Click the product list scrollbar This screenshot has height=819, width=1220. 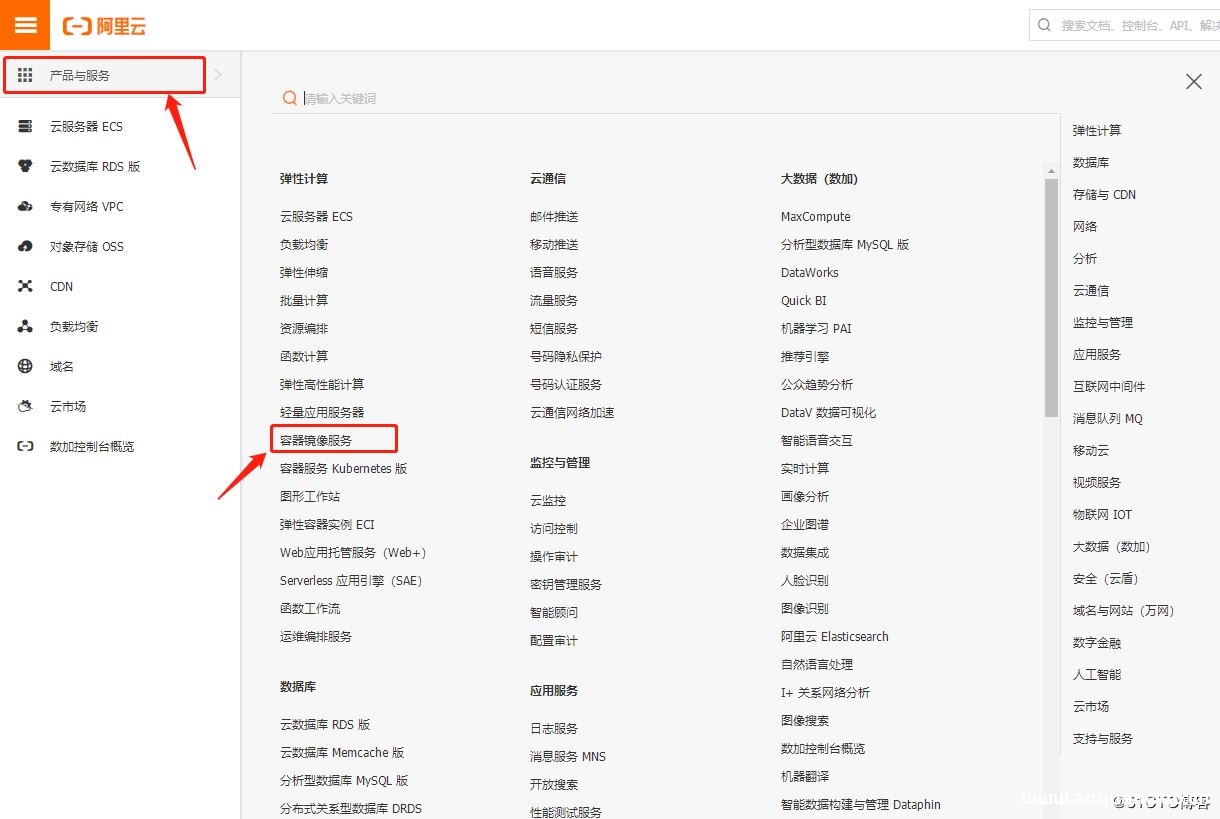pyautogui.click(x=1051, y=290)
